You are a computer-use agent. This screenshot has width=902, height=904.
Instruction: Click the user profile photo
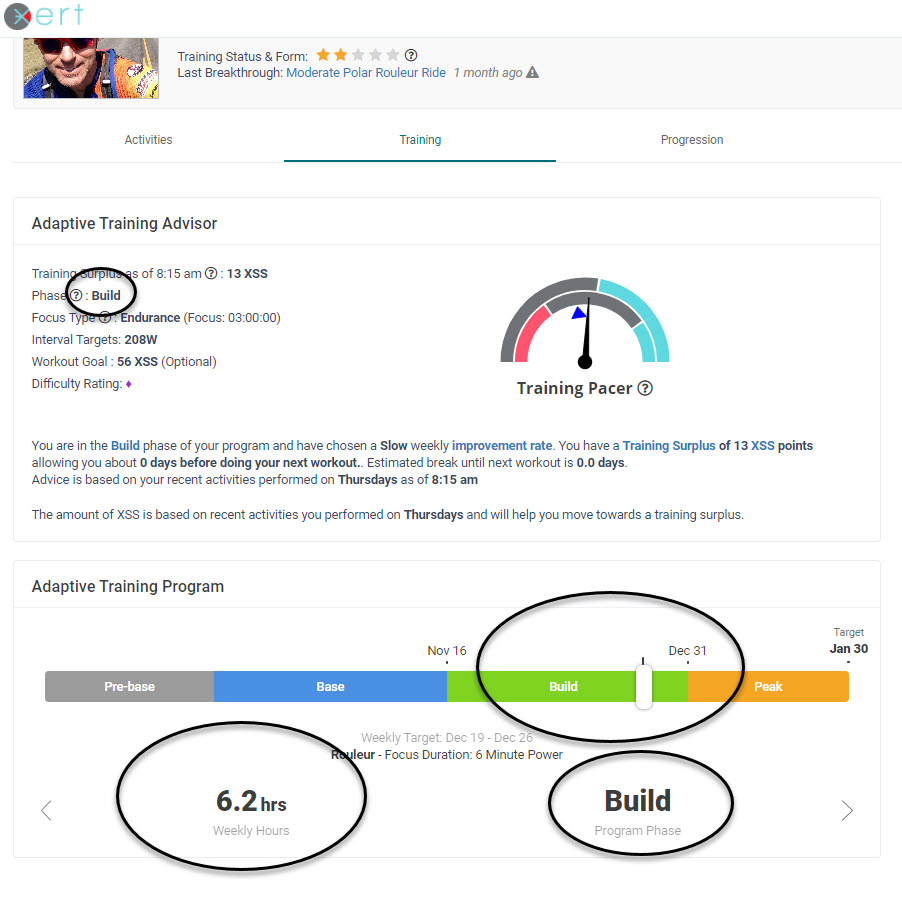[x=90, y=67]
